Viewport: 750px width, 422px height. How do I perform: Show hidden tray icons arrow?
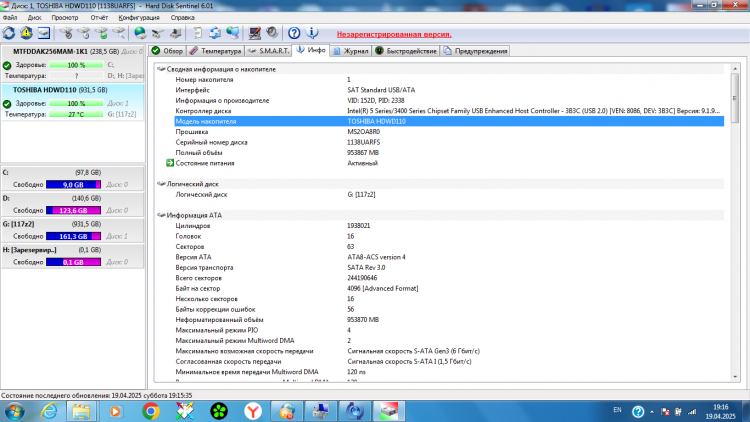coord(651,411)
